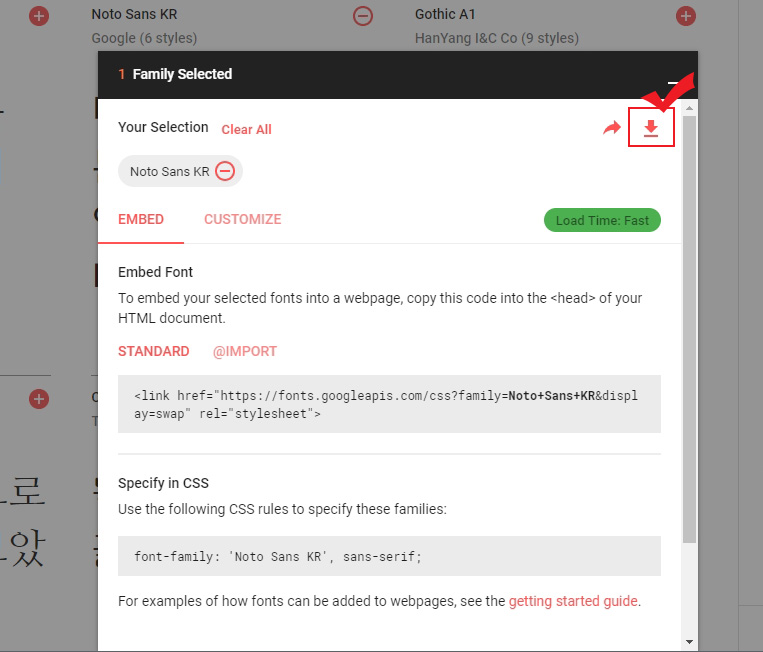This screenshot has width=763, height=652.
Task: Download the selected font family
Action: 651,128
